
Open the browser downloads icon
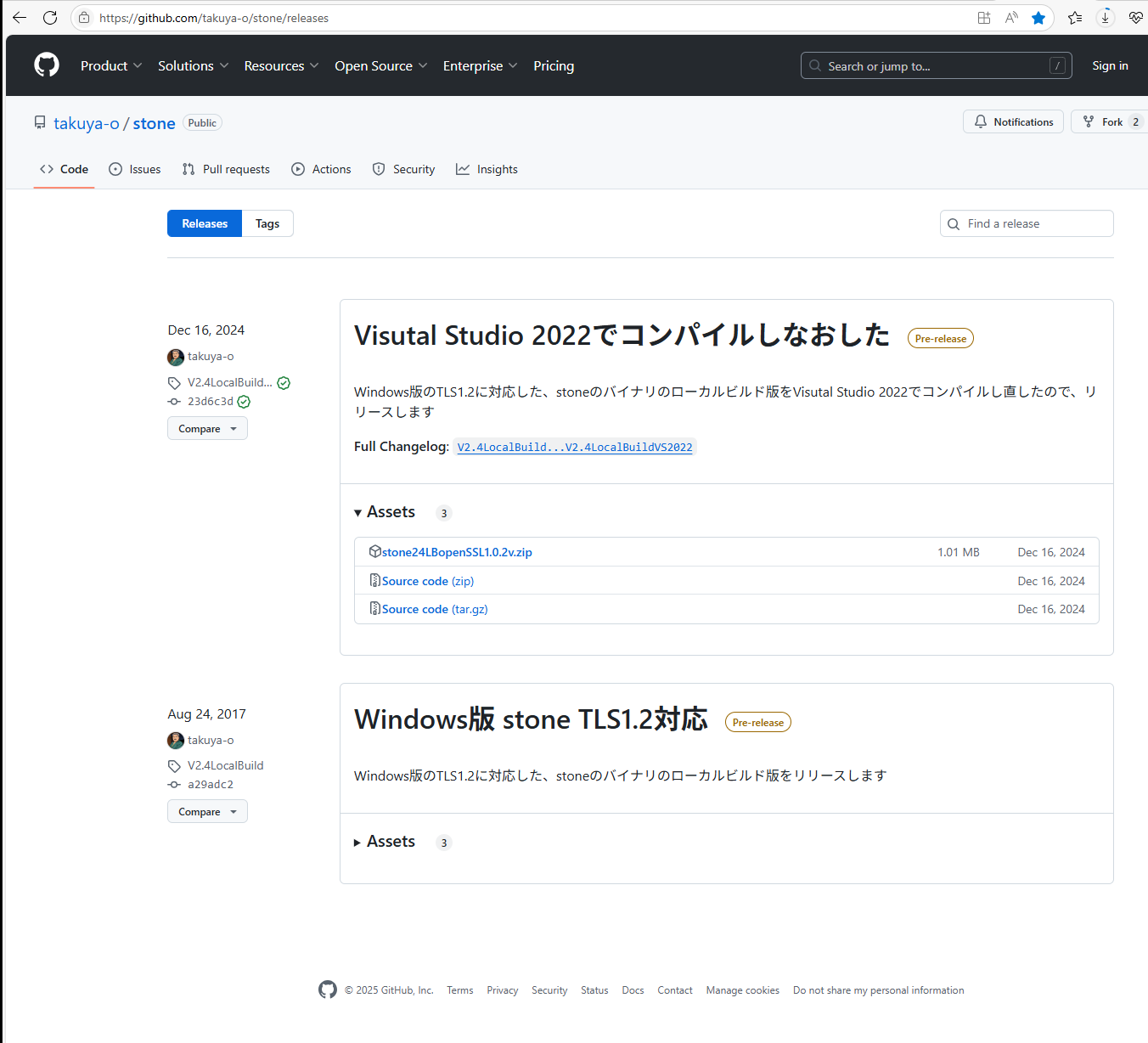(x=1105, y=18)
